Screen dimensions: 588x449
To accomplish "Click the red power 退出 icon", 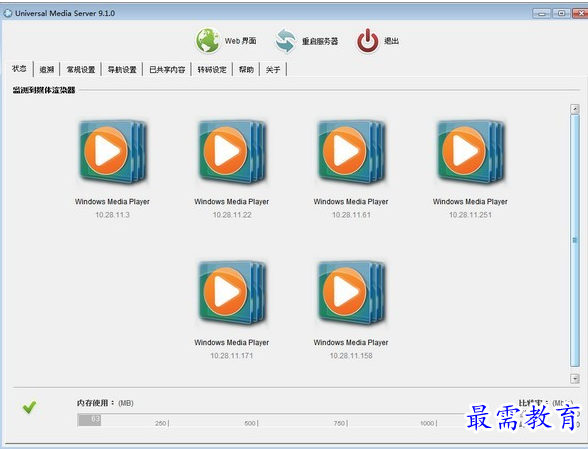I will 368,41.
